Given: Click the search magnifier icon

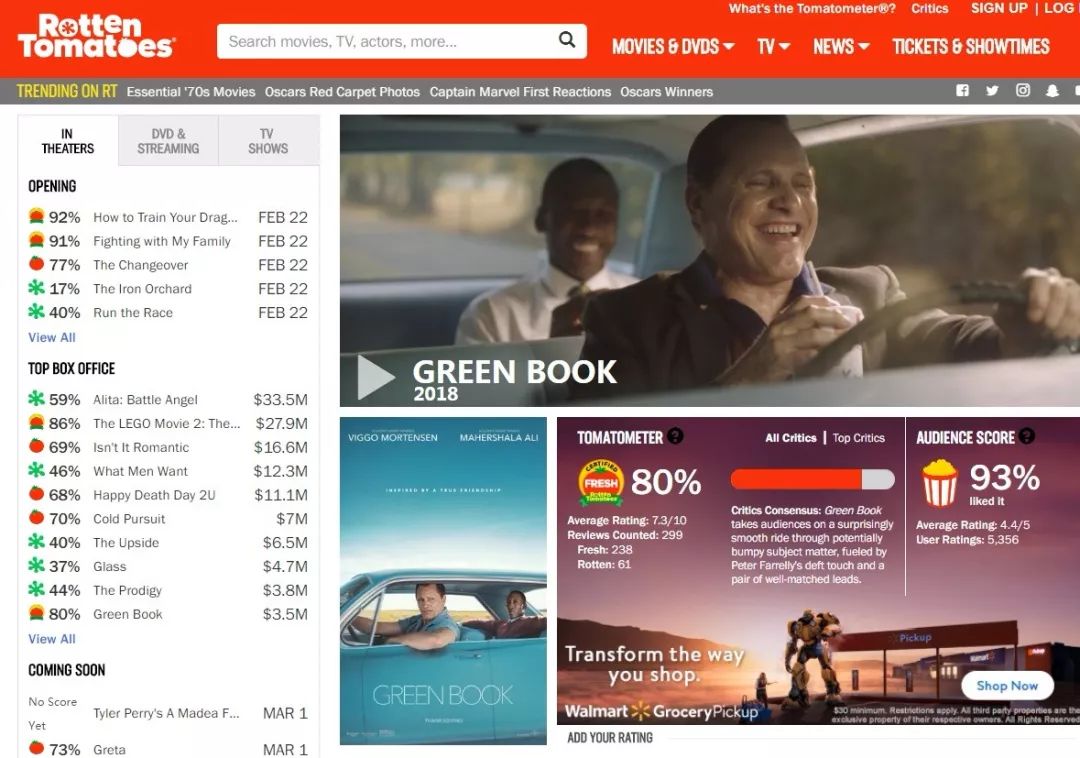Looking at the screenshot, I should tap(566, 40).
